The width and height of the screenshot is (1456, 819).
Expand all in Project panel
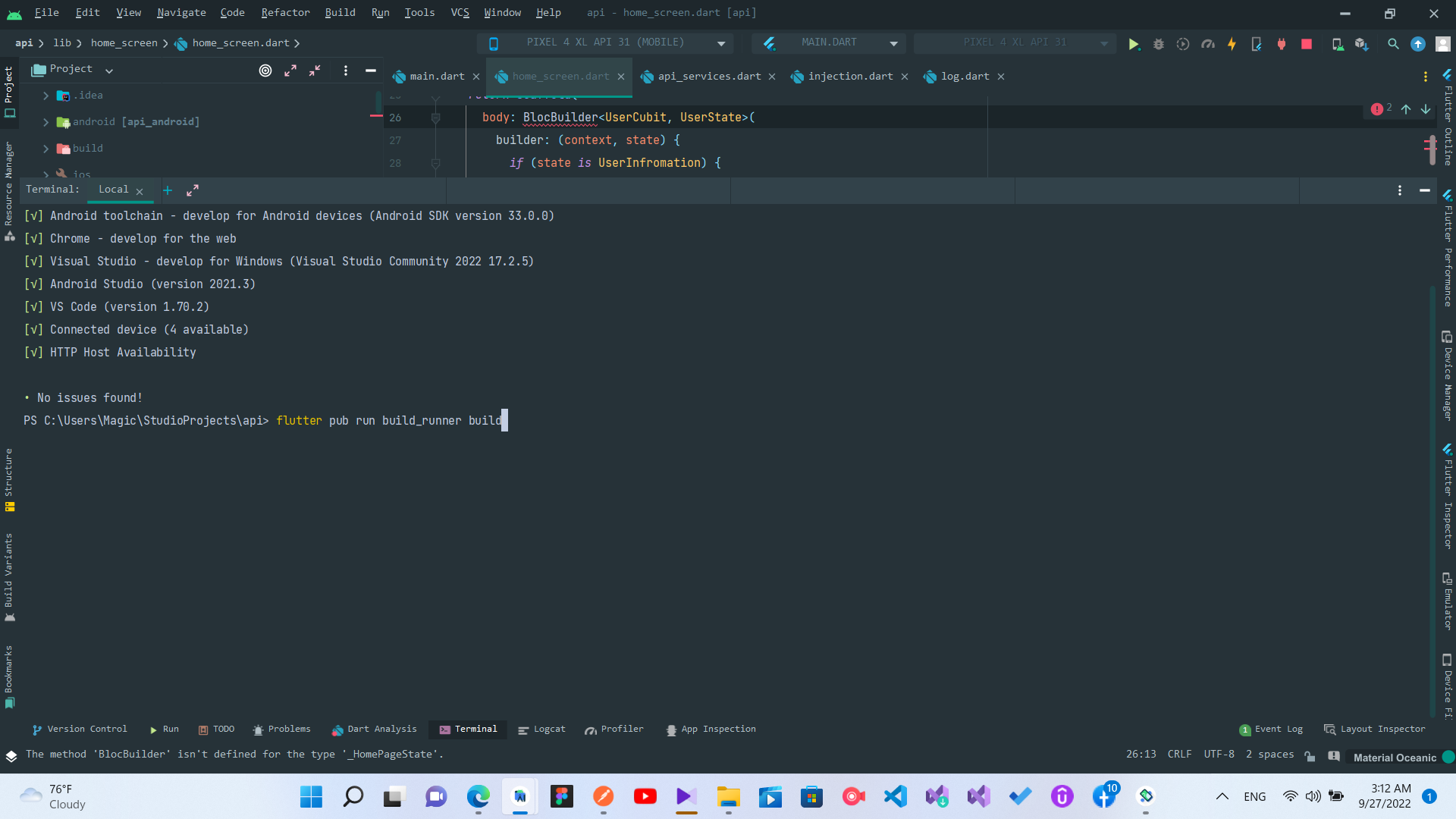point(290,71)
